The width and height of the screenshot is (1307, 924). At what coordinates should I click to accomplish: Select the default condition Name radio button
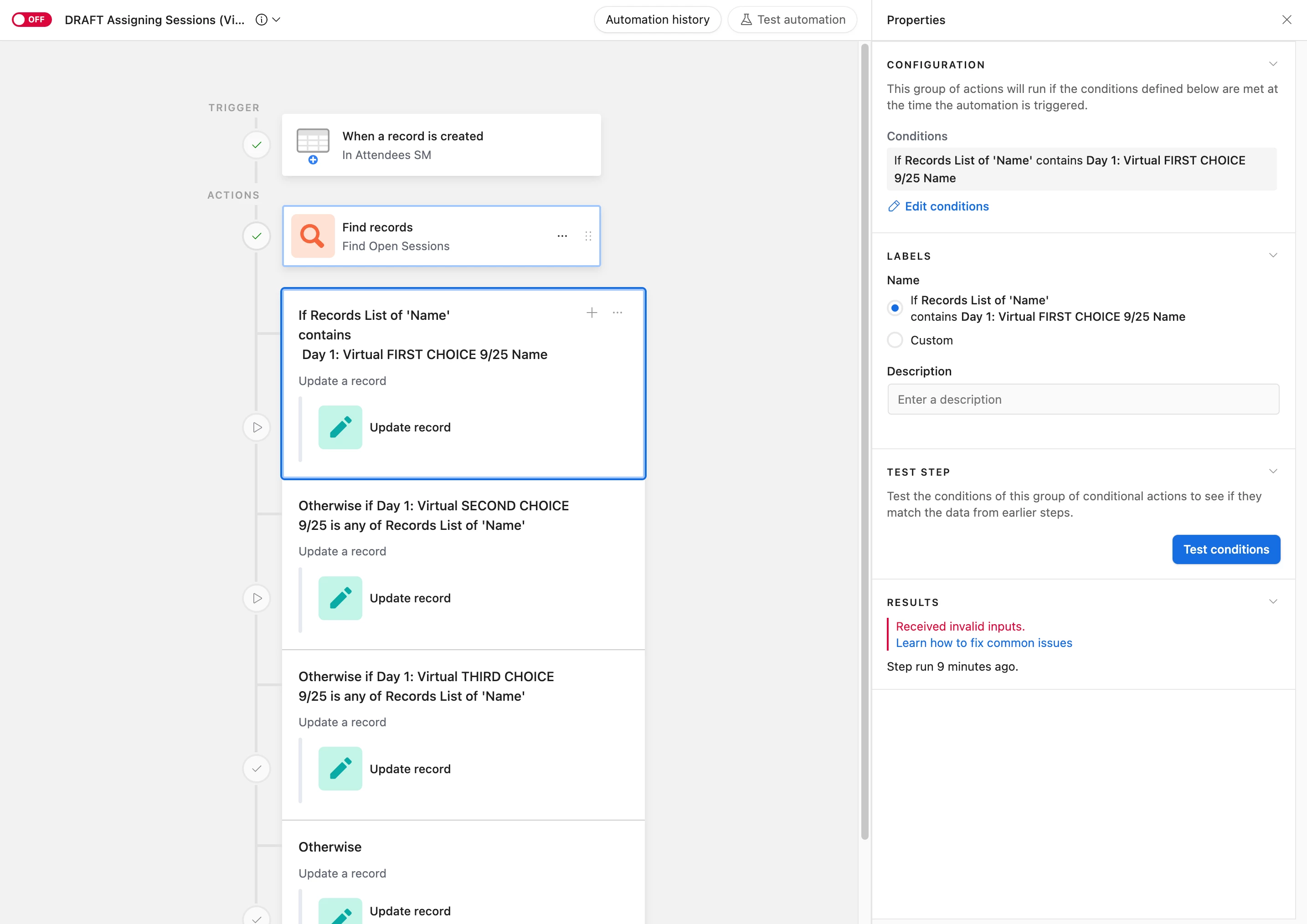point(894,308)
